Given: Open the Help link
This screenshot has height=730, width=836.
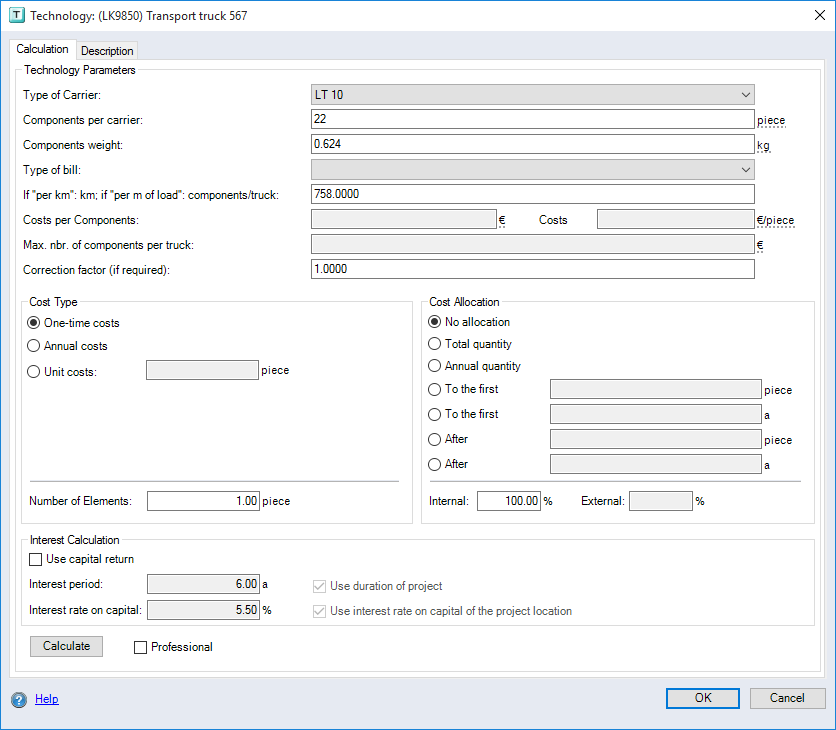Looking at the screenshot, I should 47,700.
